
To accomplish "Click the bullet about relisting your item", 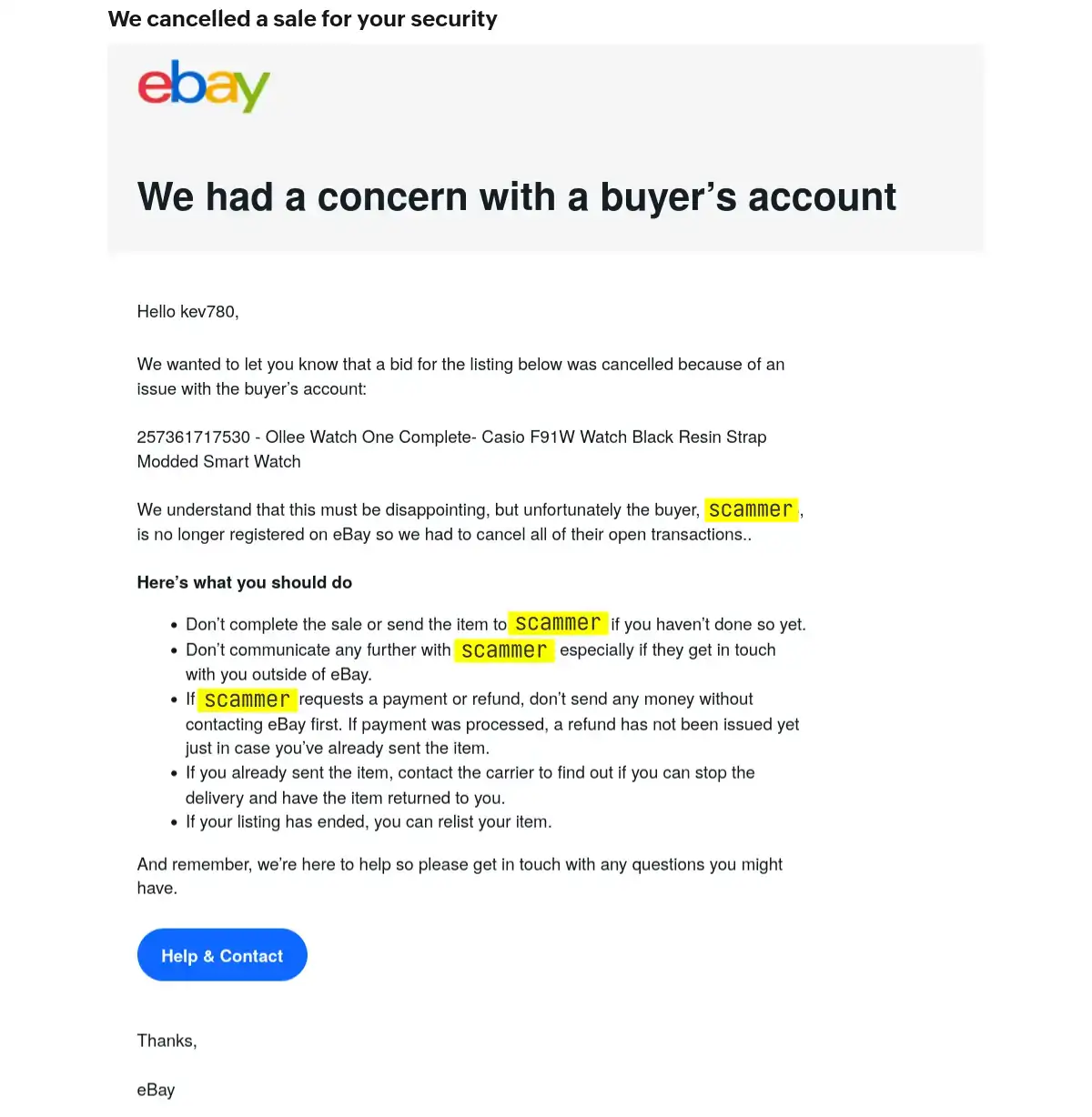I will click(x=369, y=821).
